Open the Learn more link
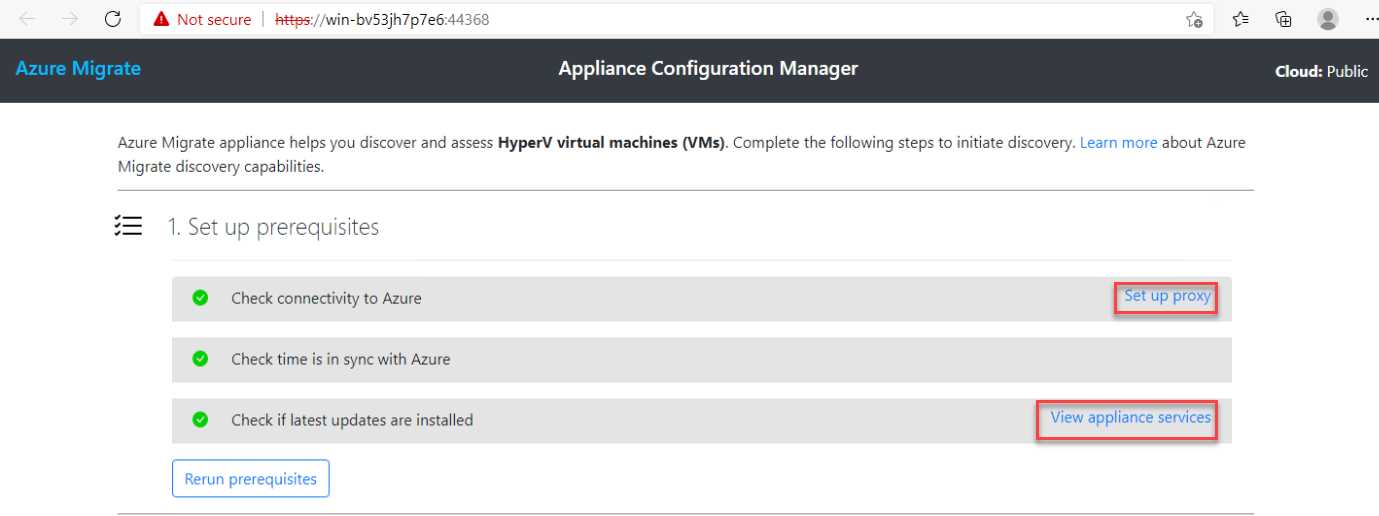 coord(1118,143)
